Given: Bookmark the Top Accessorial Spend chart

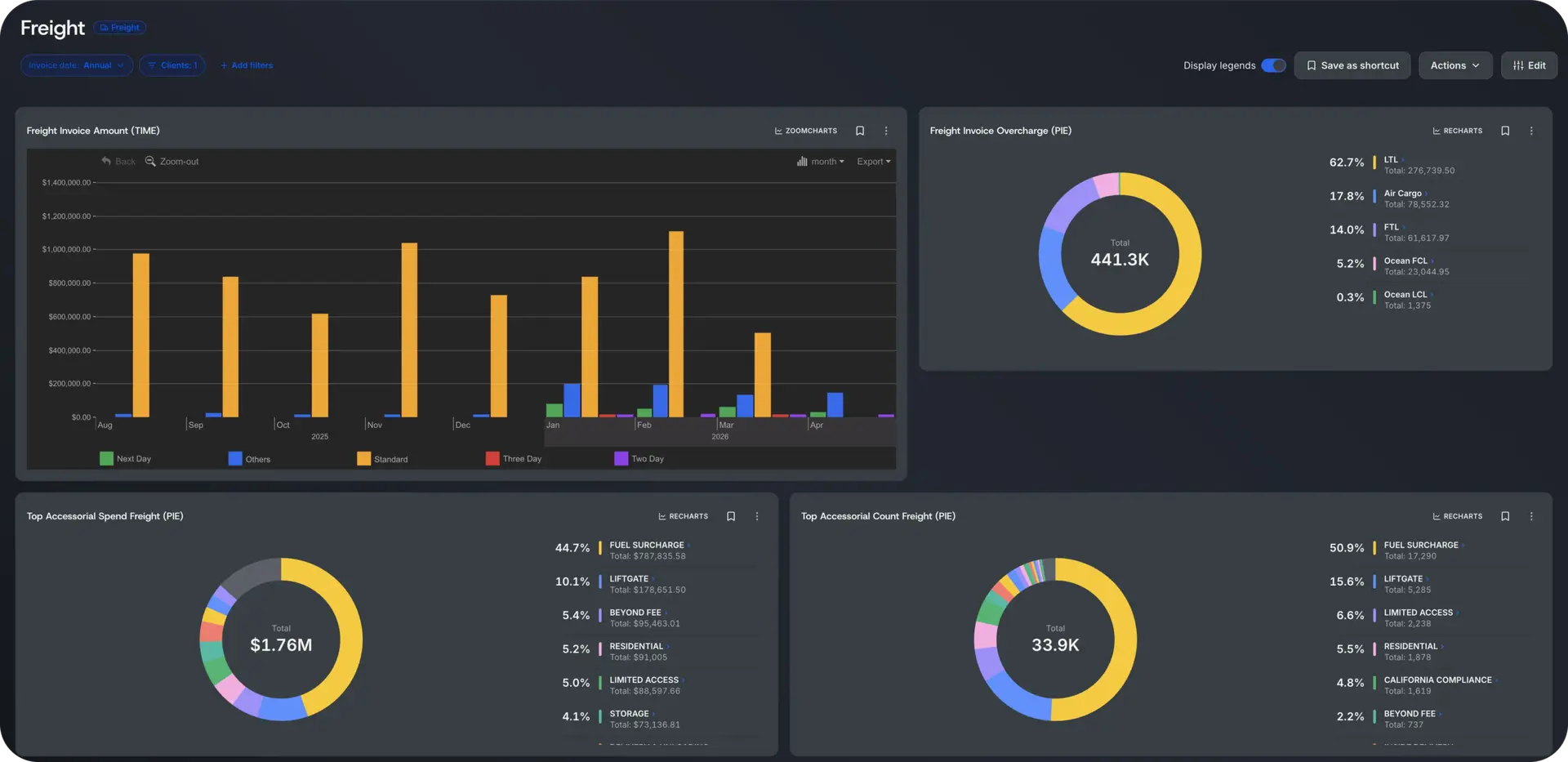Looking at the screenshot, I should pyautogui.click(x=731, y=516).
